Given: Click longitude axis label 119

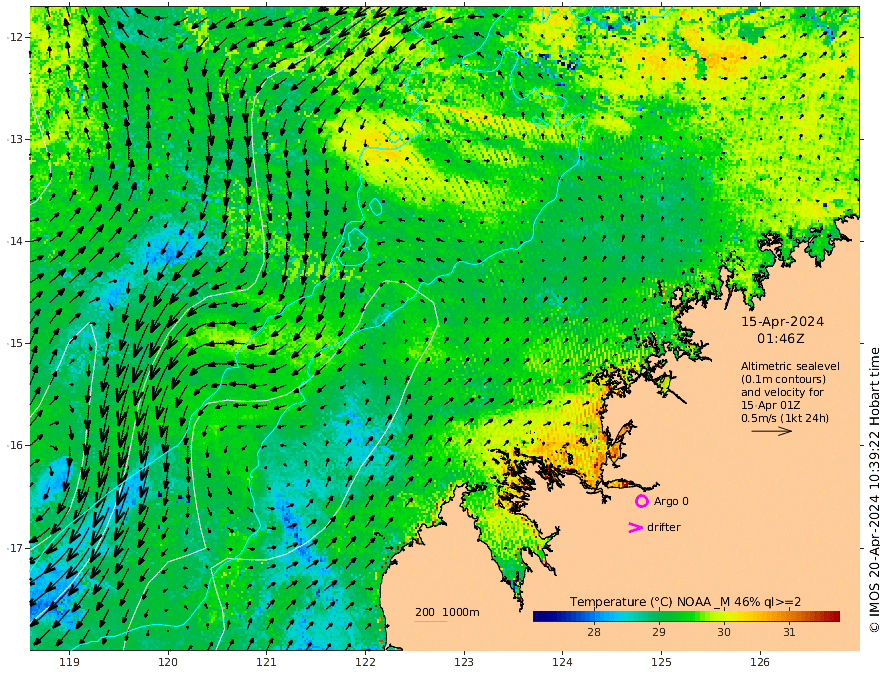Looking at the screenshot, I should click(69, 663).
